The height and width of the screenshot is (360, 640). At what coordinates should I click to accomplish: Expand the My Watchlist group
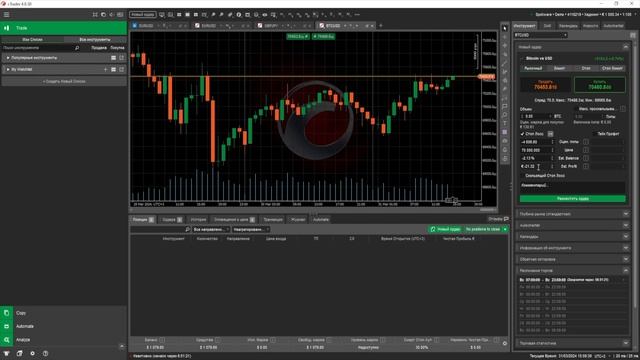tap(8, 69)
